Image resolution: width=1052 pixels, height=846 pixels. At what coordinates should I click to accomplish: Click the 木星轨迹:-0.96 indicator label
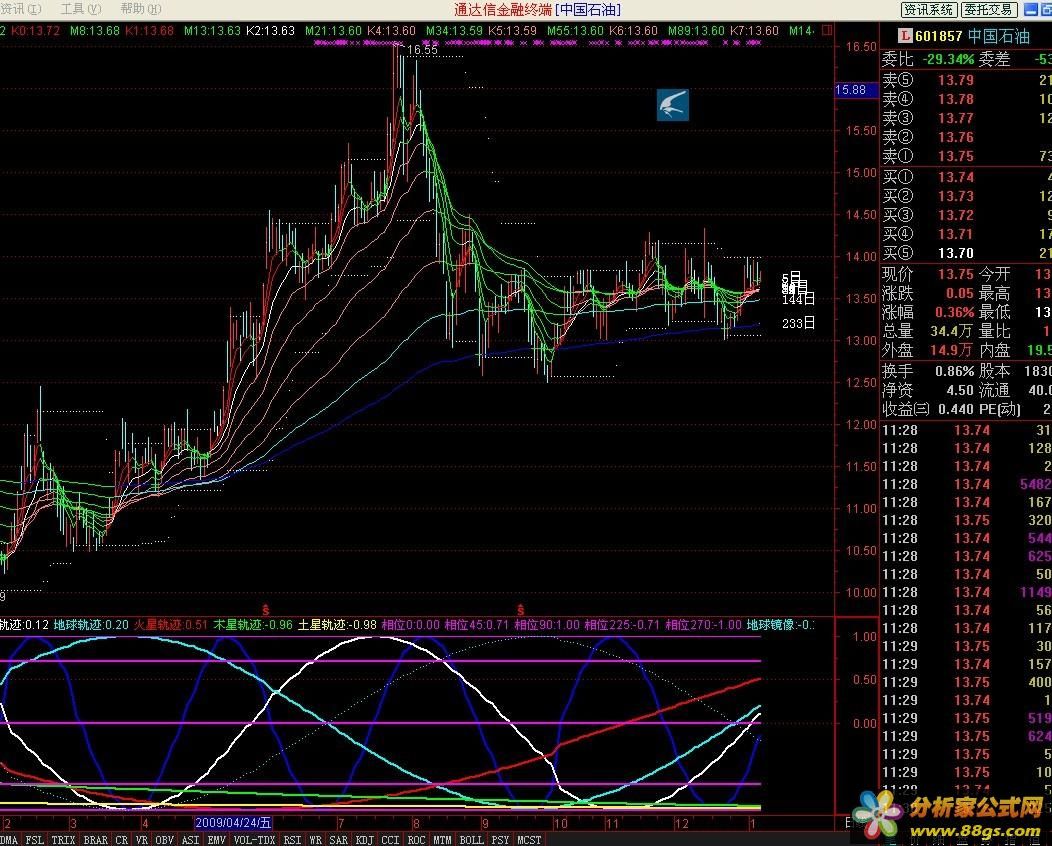[253, 625]
